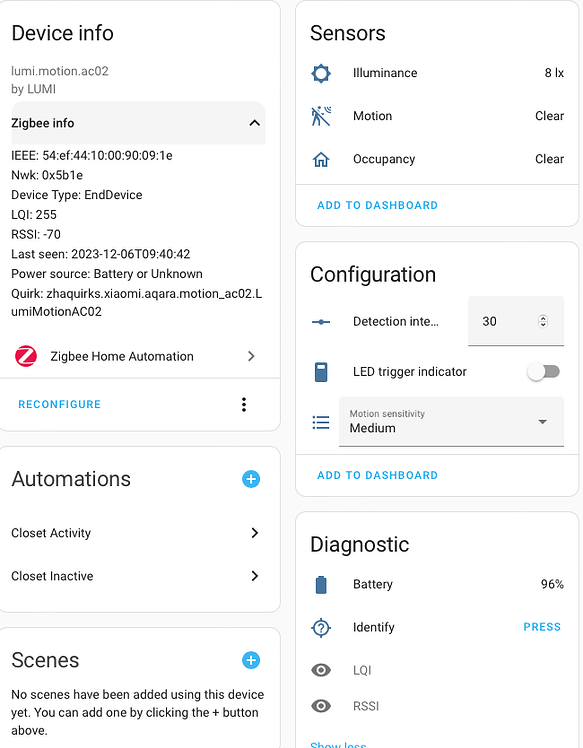
Task: Click the RSSI diagnostic label
Action: tap(366, 706)
